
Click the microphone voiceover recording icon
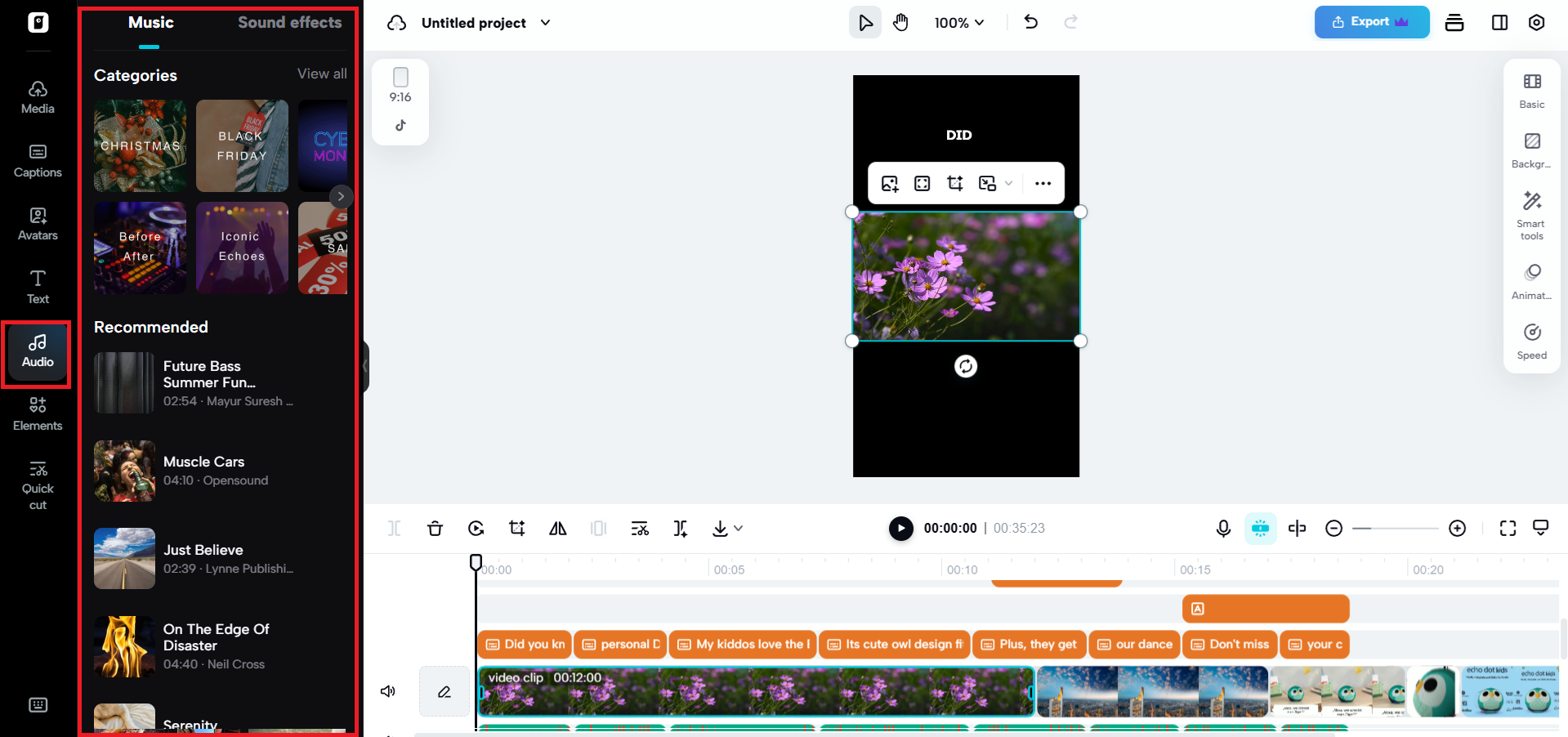click(1222, 528)
